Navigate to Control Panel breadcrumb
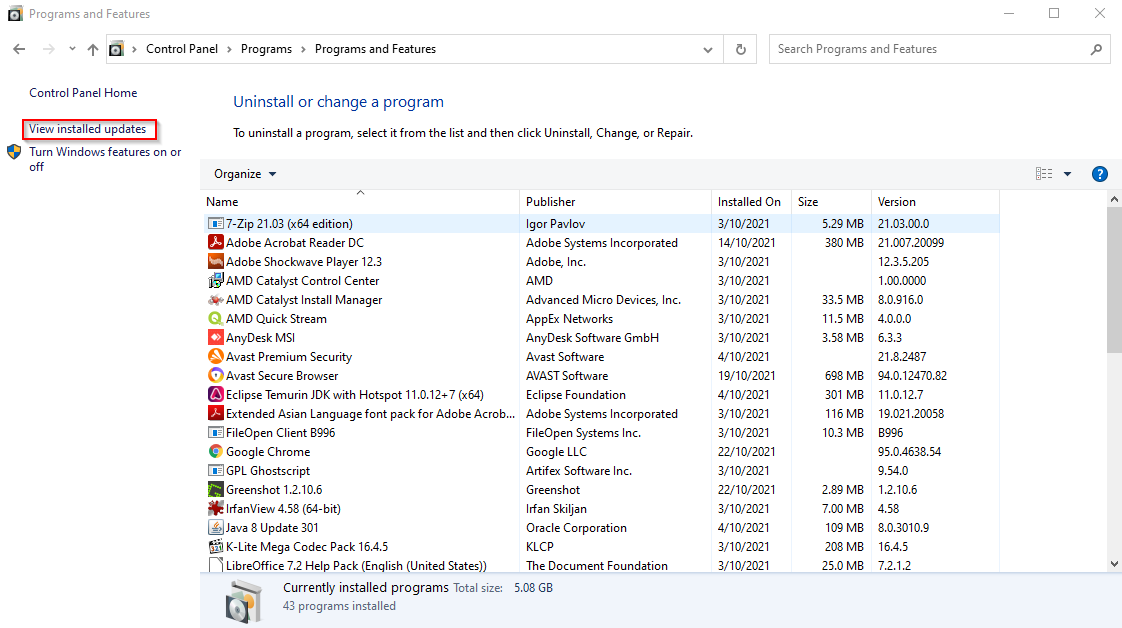Image resolution: width=1122 pixels, height=628 pixels. [182, 49]
